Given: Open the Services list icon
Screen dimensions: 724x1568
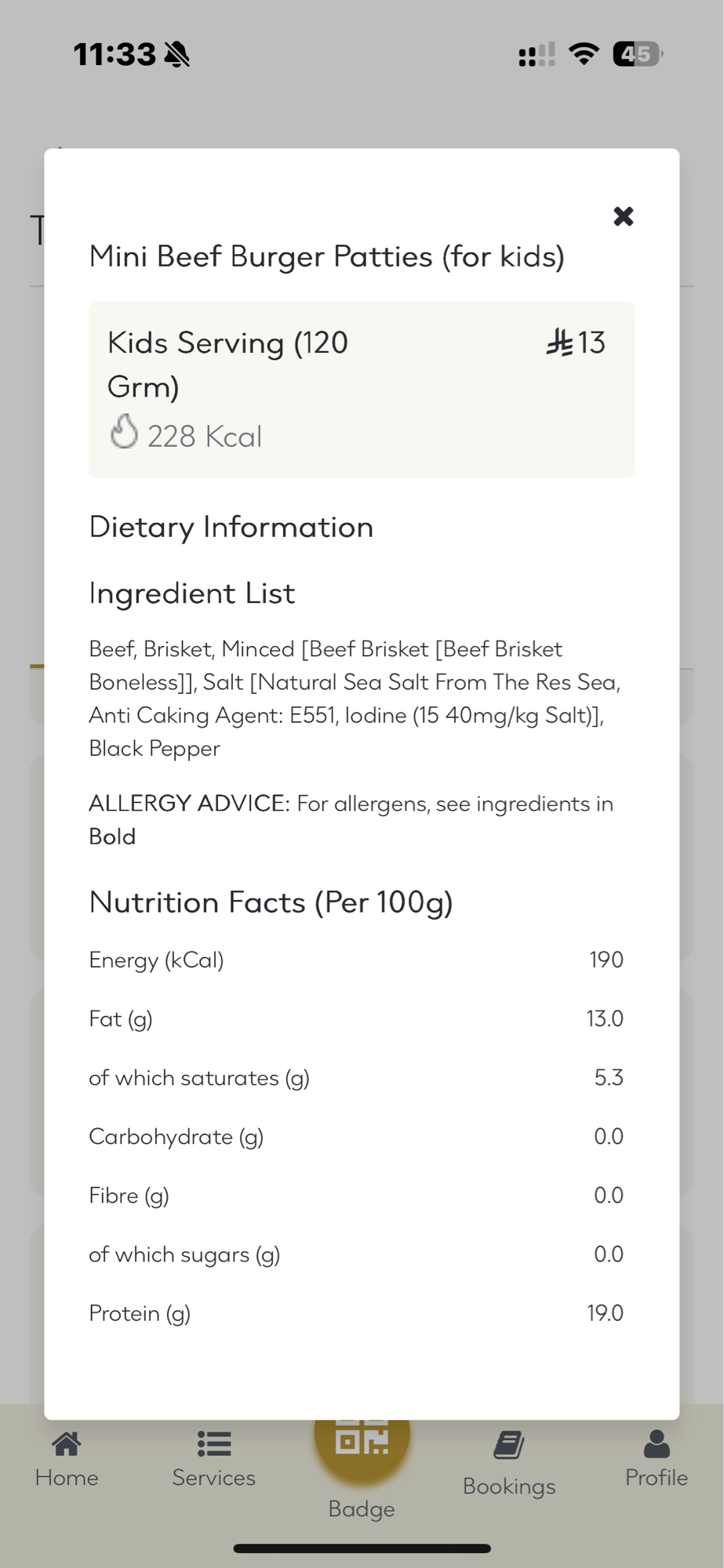Looking at the screenshot, I should 214,1444.
